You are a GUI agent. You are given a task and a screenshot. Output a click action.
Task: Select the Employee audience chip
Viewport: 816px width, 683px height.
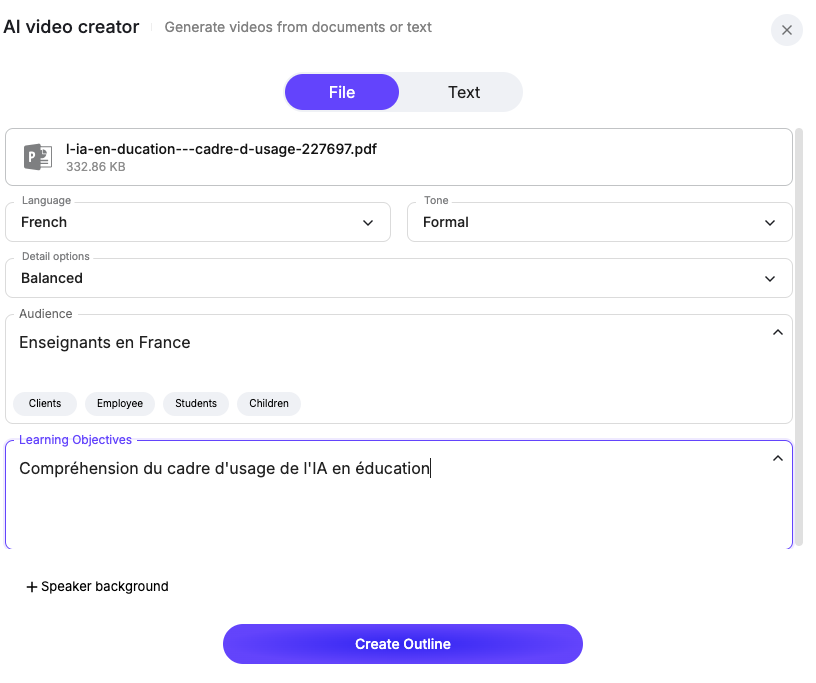[x=120, y=404]
